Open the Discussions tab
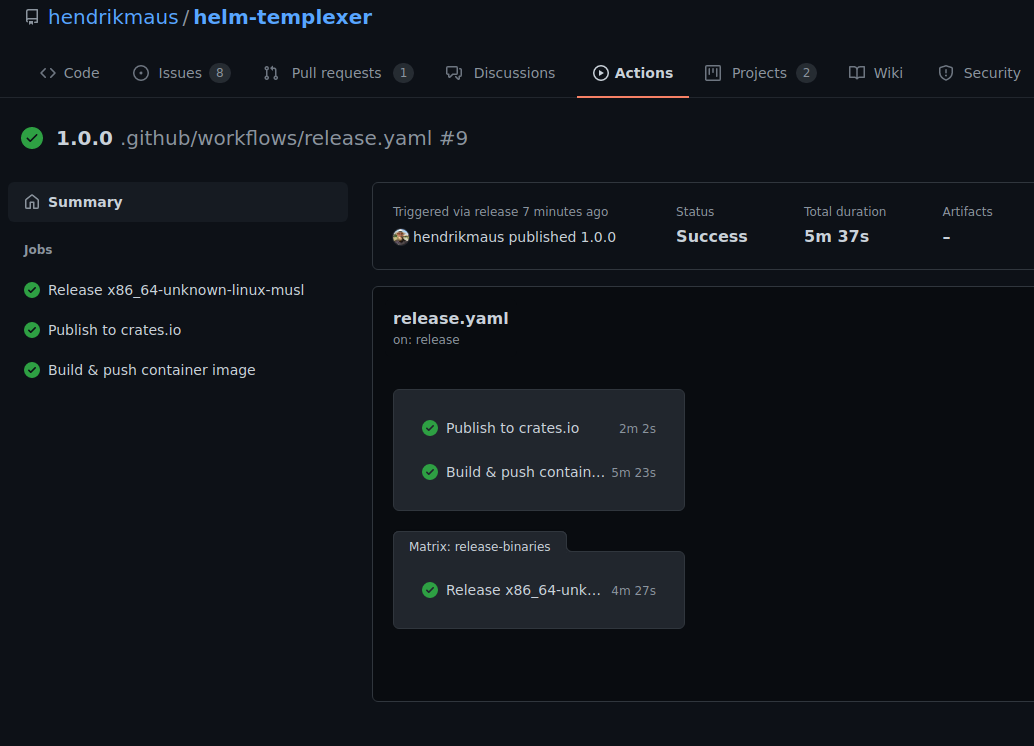Image resolution: width=1034 pixels, height=746 pixels. (x=501, y=73)
